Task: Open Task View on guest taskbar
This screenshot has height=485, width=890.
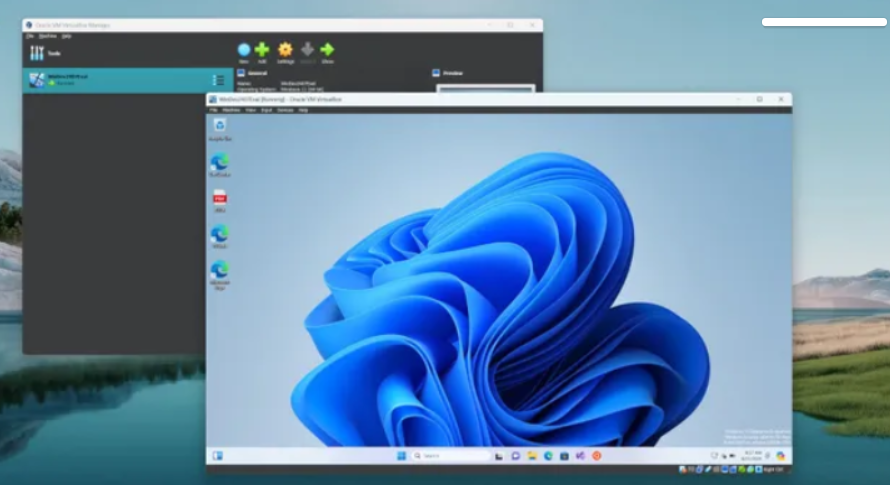Action: (499, 455)
